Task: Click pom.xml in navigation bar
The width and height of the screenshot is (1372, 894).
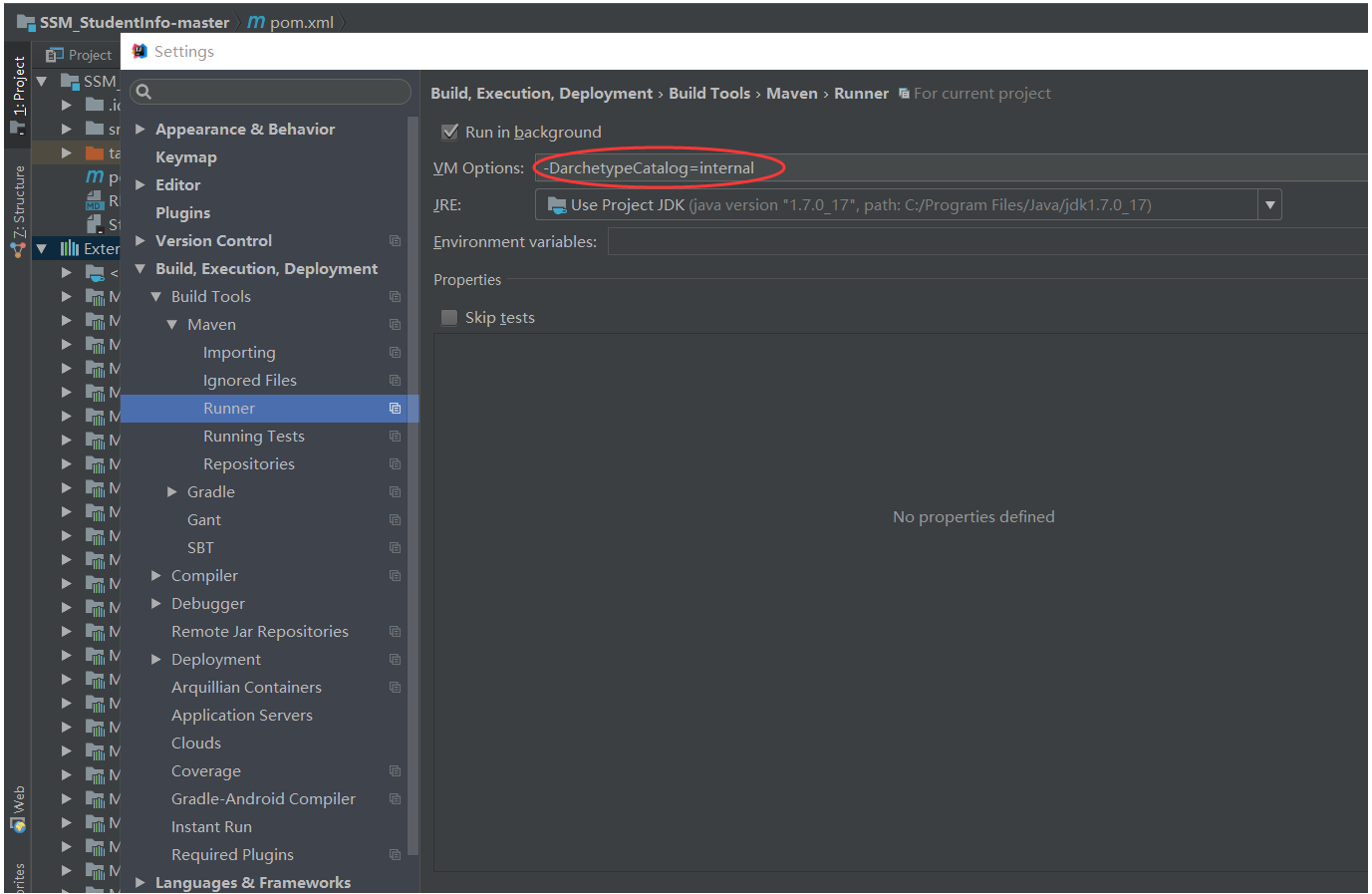Action: tap(302, 22)
